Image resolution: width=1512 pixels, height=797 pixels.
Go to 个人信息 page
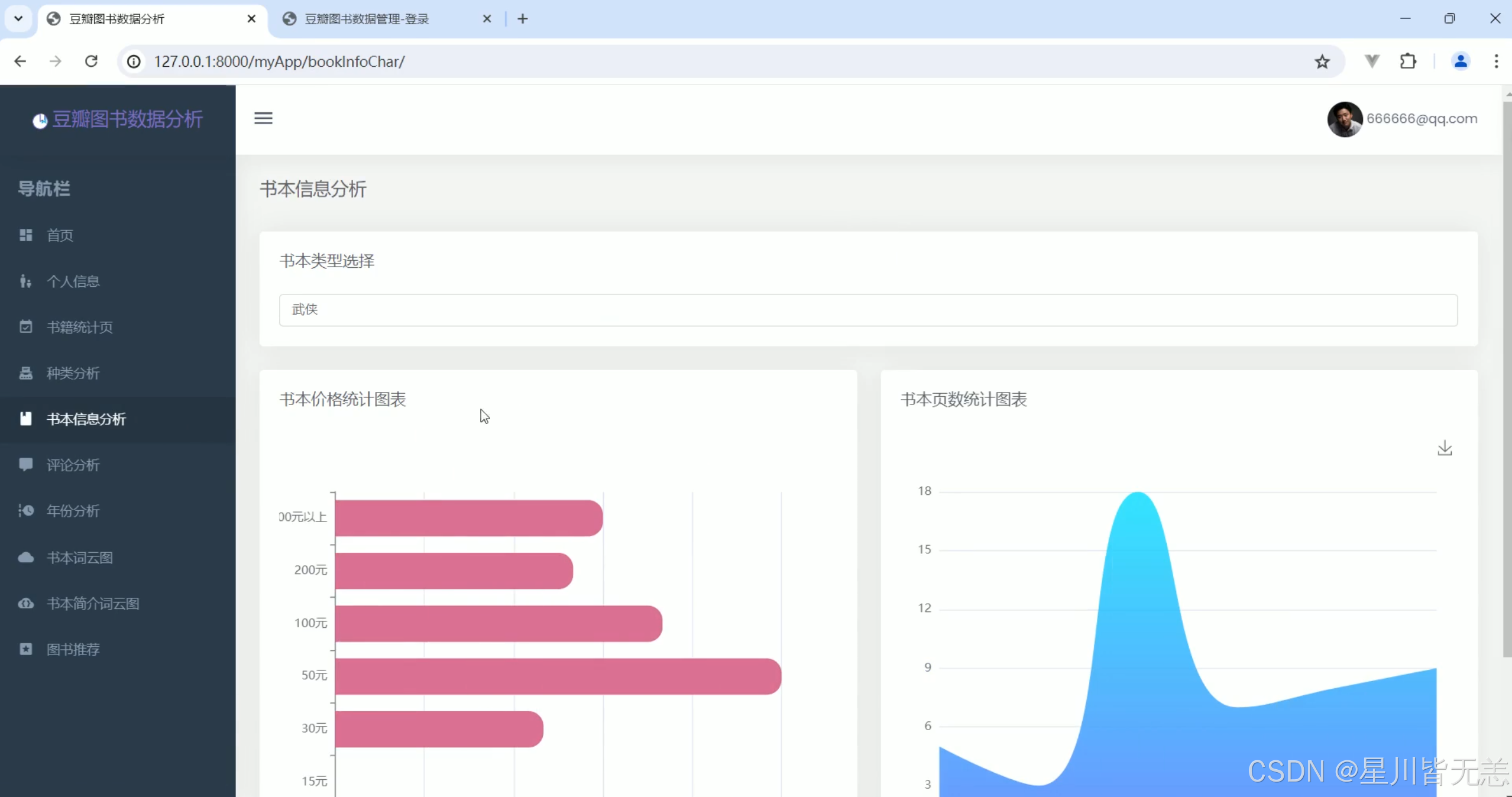(73, 281)
